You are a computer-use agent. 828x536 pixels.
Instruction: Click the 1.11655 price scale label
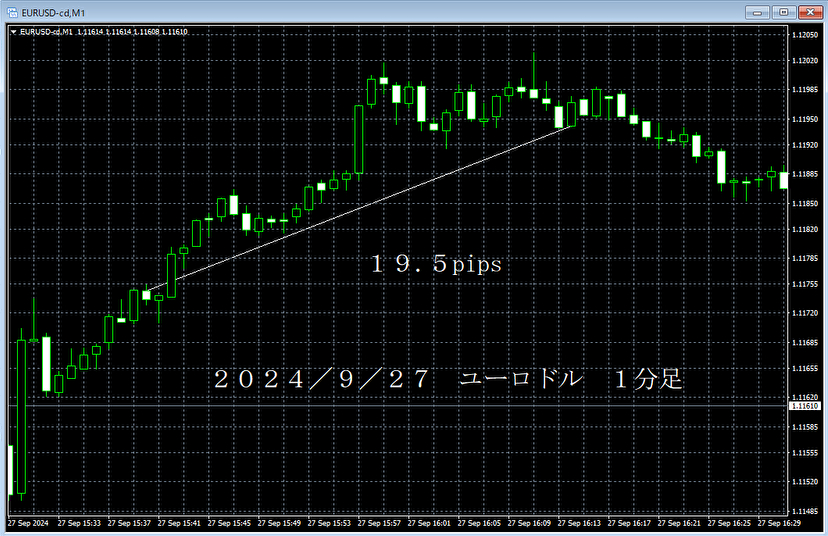[x=805, y=368]
